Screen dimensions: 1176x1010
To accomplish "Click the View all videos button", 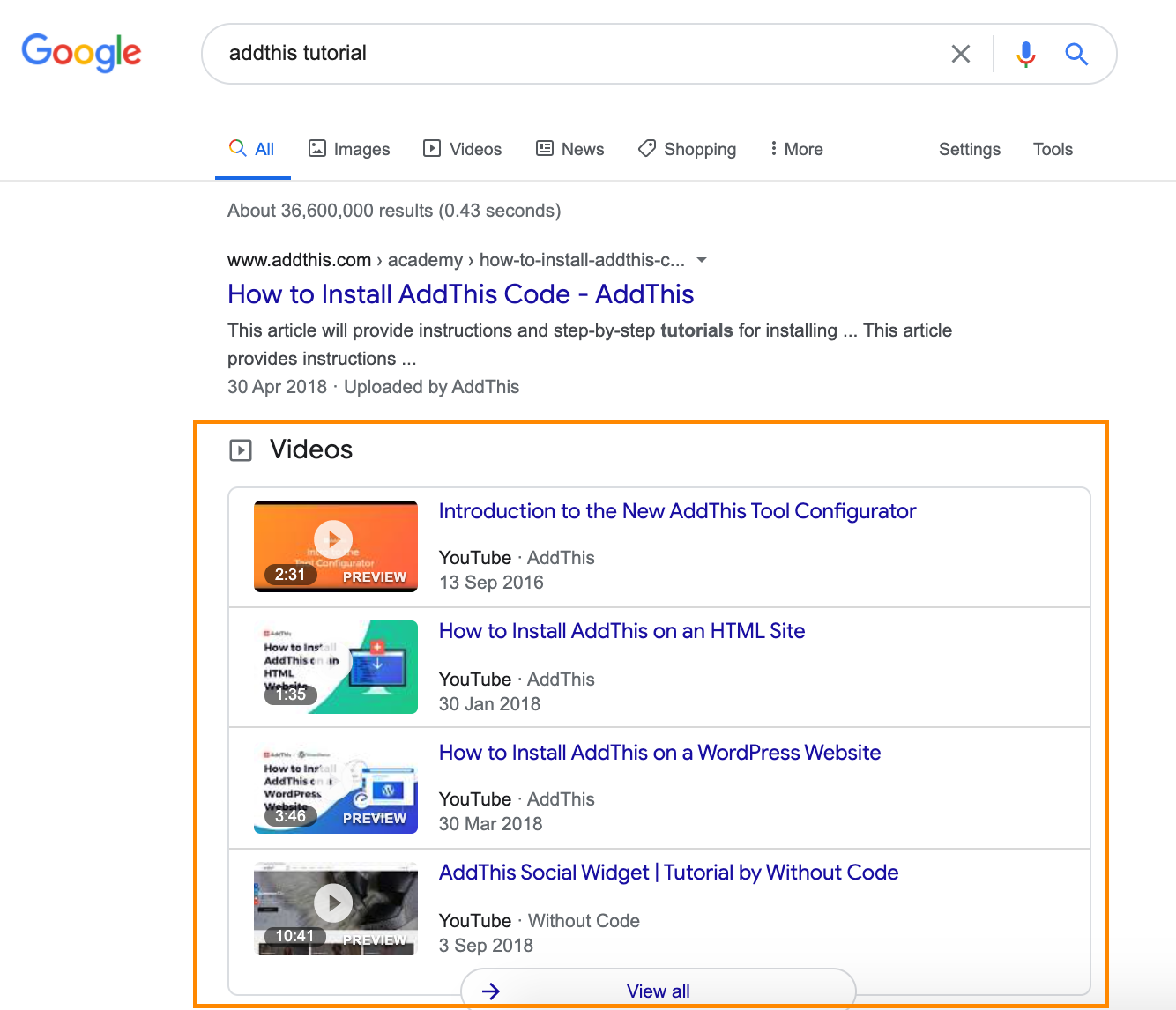I will [x=658, y=991].
